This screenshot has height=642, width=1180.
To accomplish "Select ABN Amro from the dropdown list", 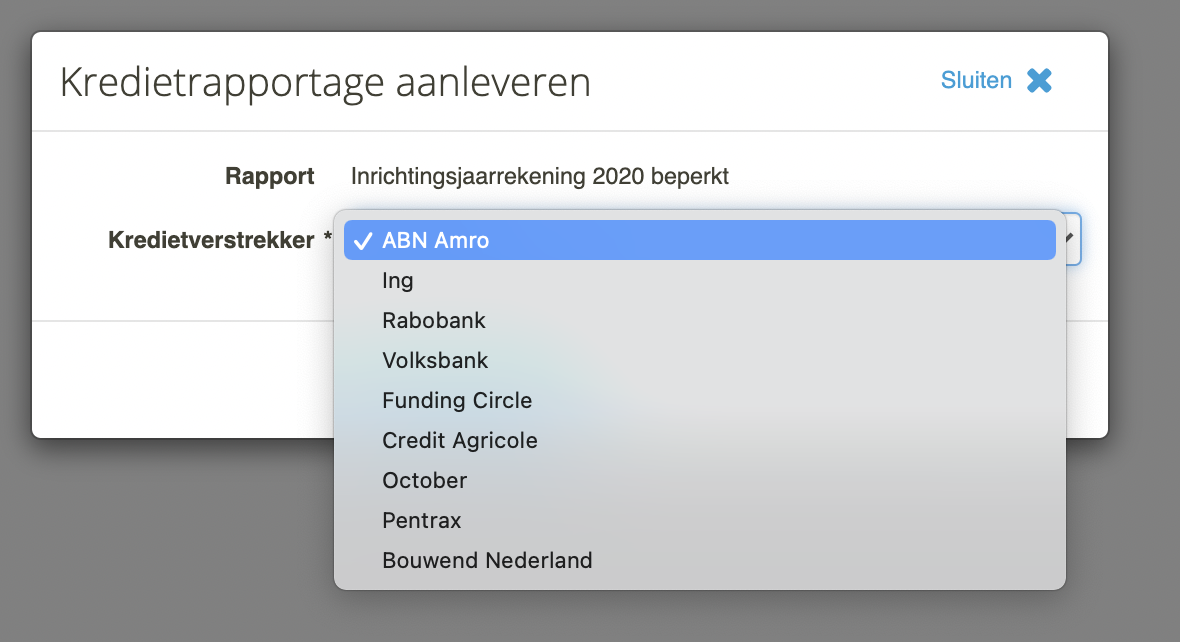I will 699,240.
